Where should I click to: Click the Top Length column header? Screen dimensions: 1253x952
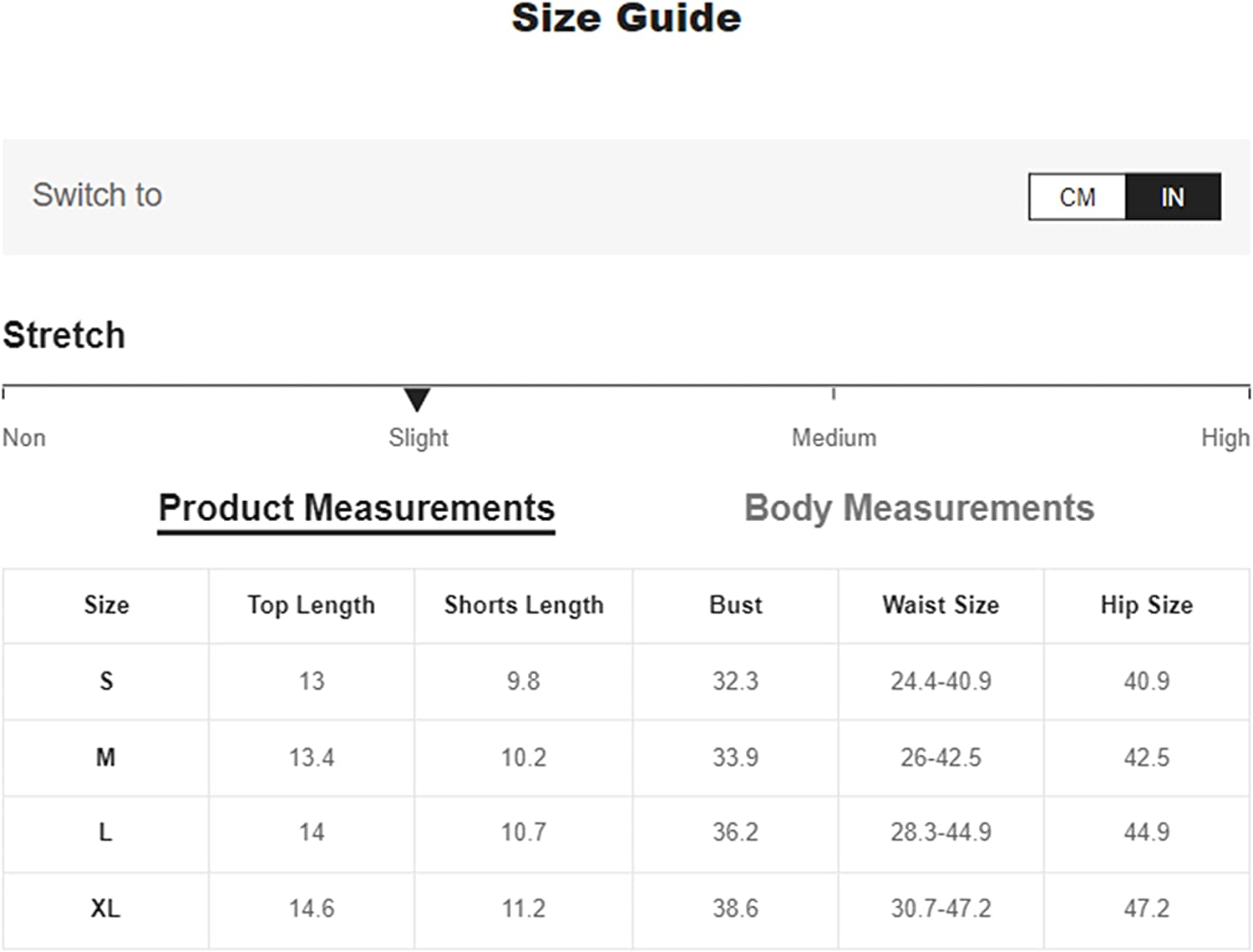click(312, 605)
